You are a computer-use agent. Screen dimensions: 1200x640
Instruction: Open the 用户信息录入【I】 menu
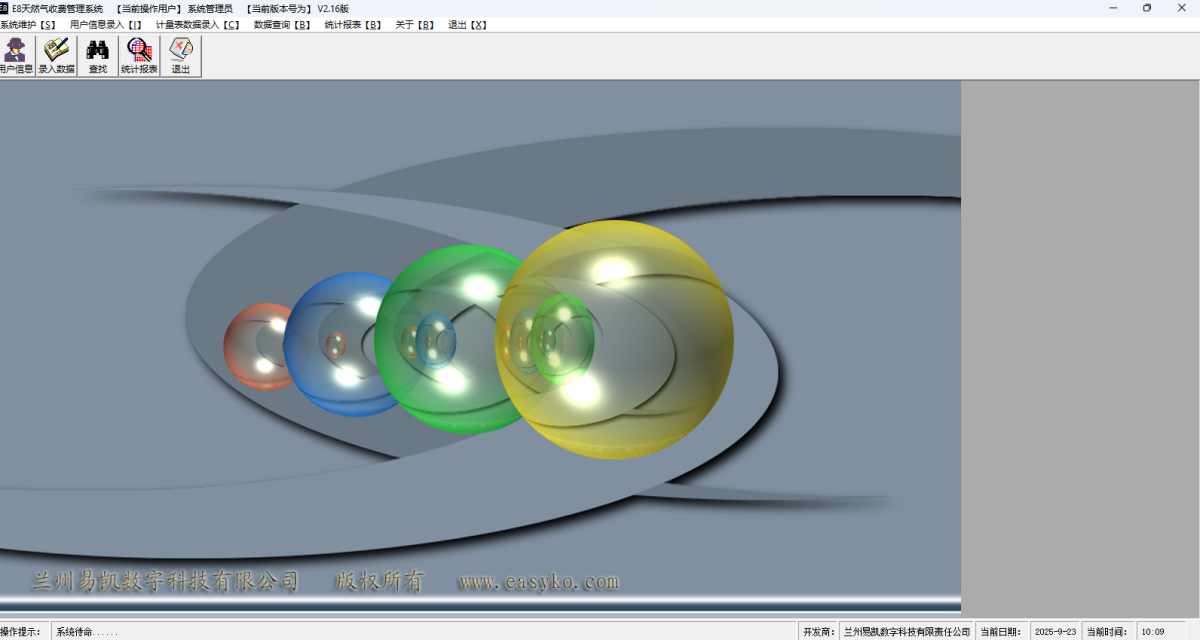106,25
